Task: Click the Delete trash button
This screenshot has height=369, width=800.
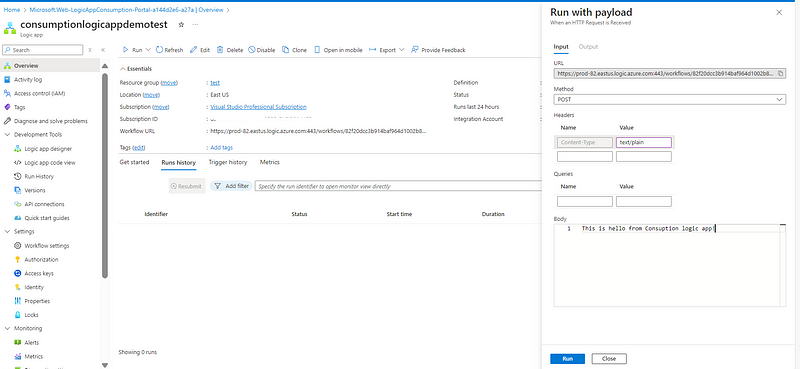Action: click(x=230, y=50)
